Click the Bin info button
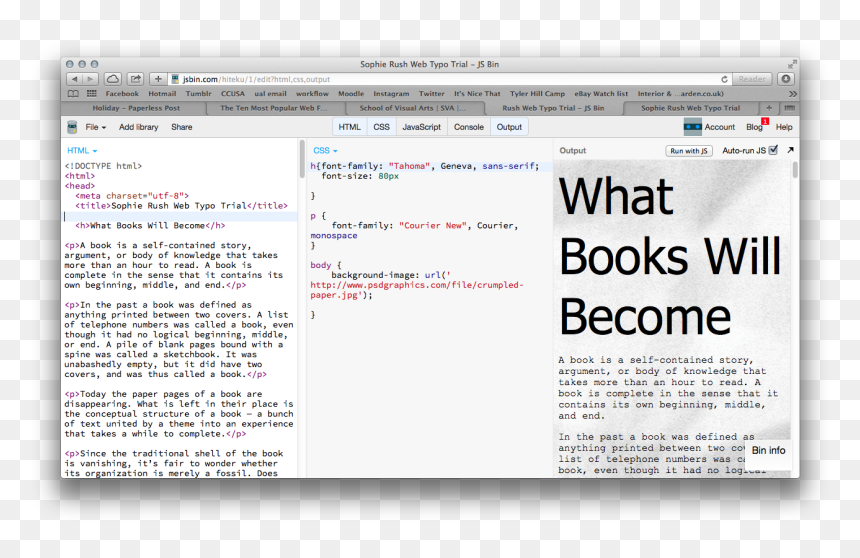The width and height of the screenshot is (860, 558). pyautogui.click(x=768, y=450)
